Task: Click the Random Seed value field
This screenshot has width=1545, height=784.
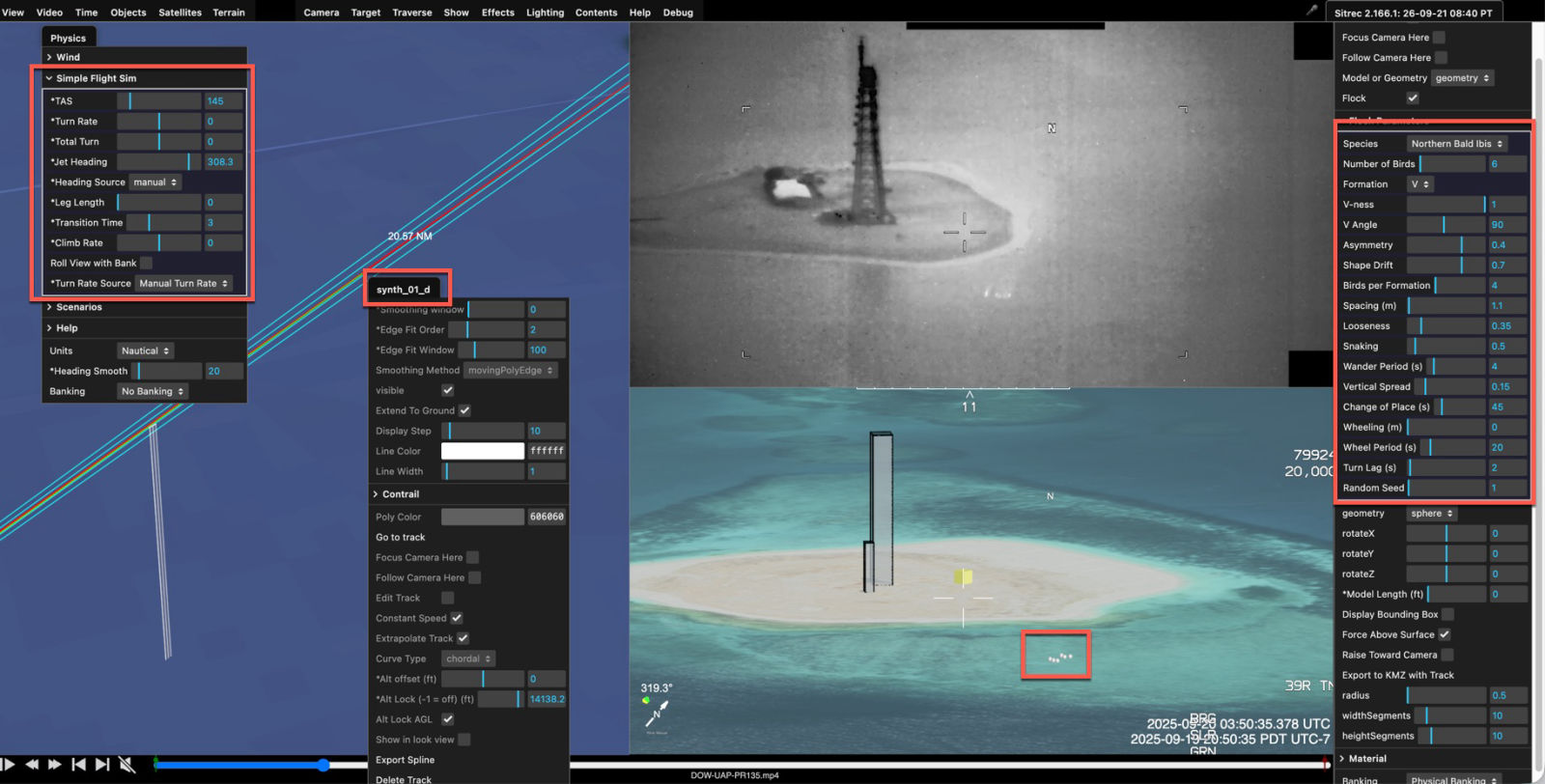Action: tap(1507, 489)
